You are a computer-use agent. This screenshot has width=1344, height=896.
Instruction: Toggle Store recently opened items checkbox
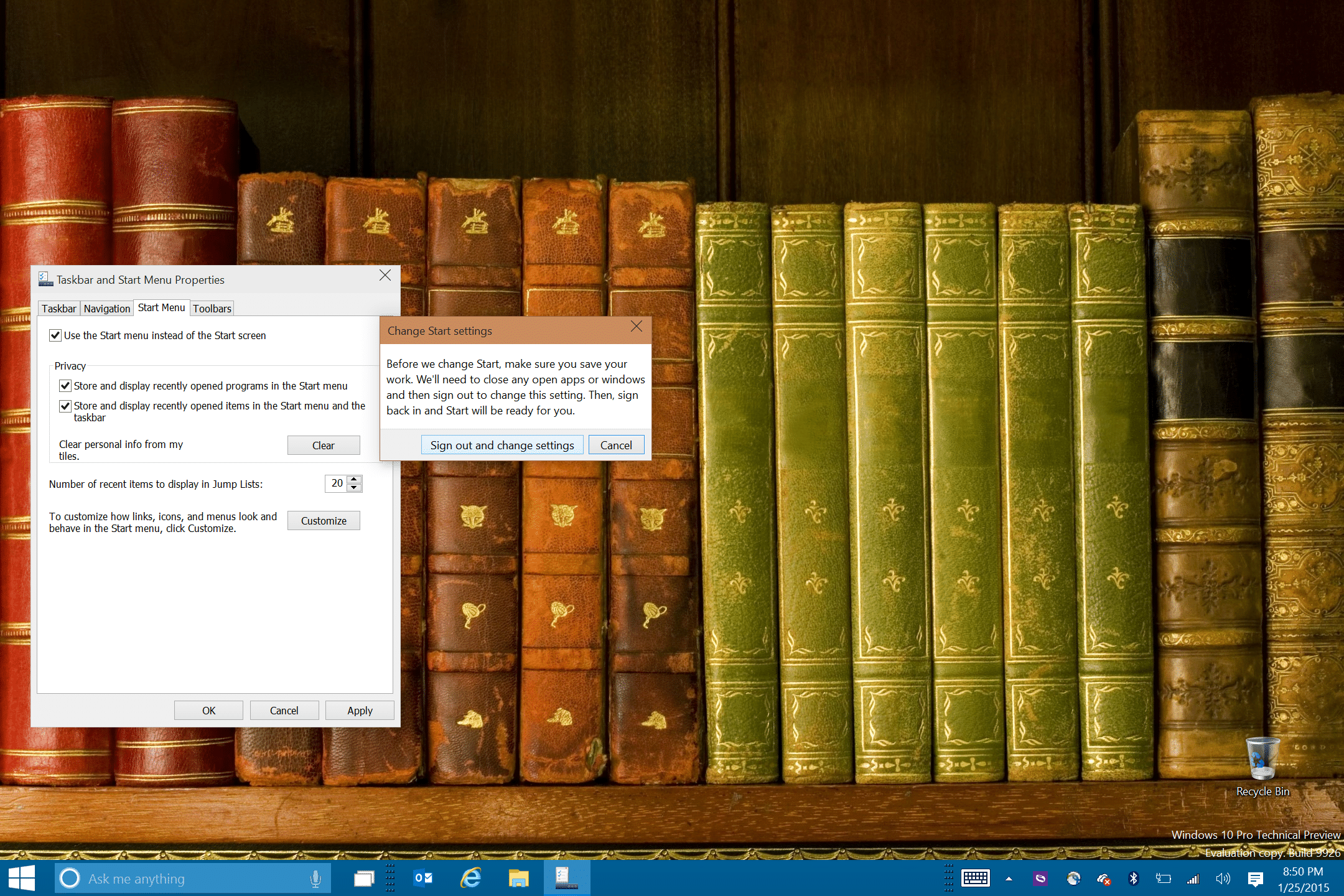pyautogui.click(x=65, y=406)
